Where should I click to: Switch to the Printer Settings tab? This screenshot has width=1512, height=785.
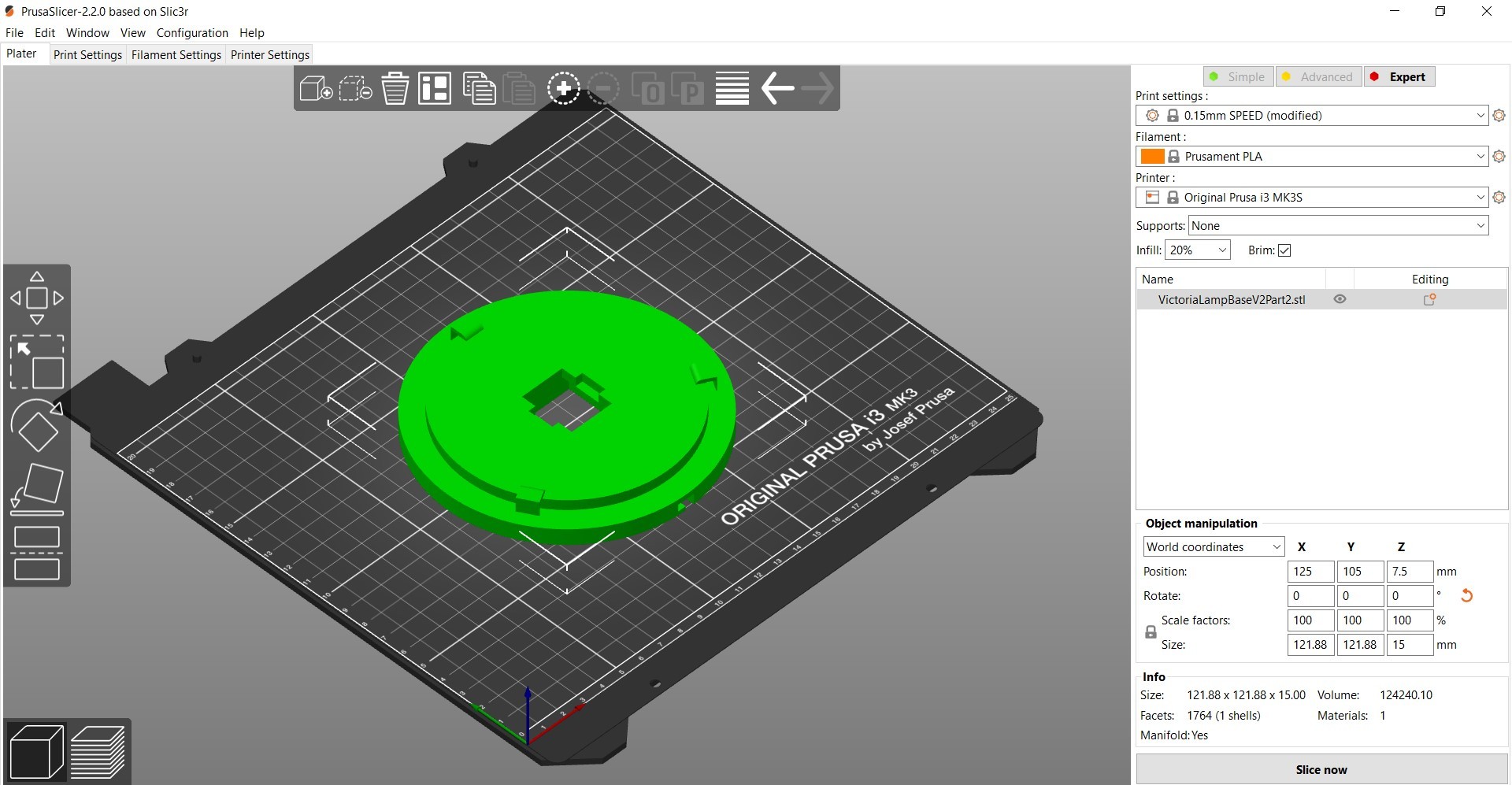pos(270,55)
